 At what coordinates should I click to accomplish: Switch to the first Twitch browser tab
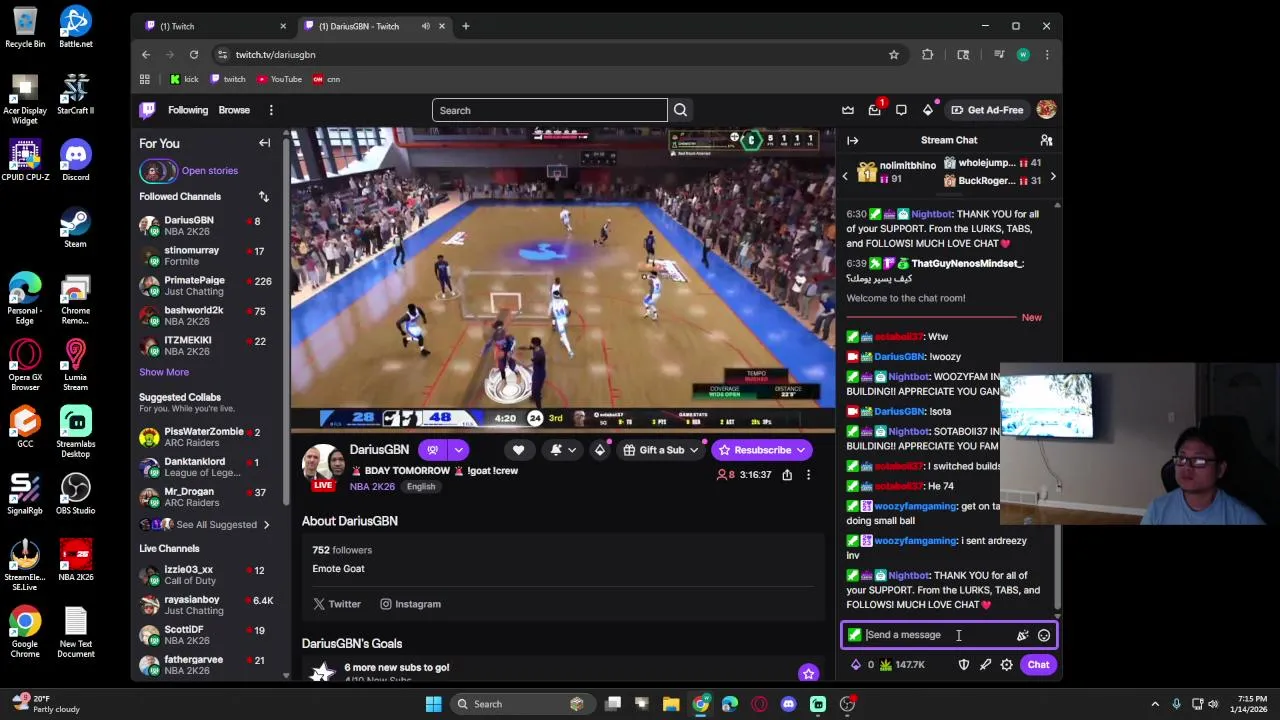pos(212,26)
